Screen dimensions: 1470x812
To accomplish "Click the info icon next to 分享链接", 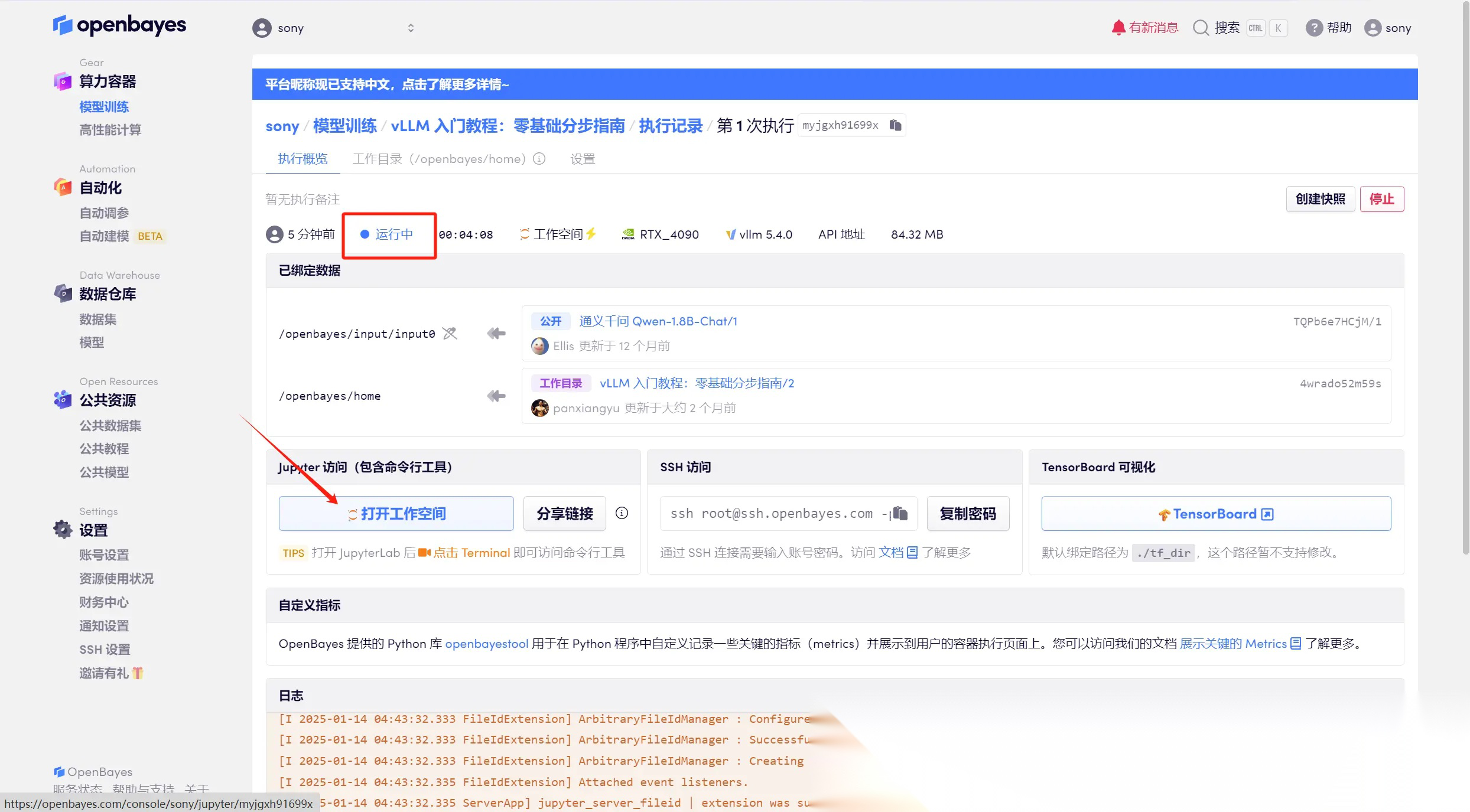I will pyautogui.click(x=622, y=513).
